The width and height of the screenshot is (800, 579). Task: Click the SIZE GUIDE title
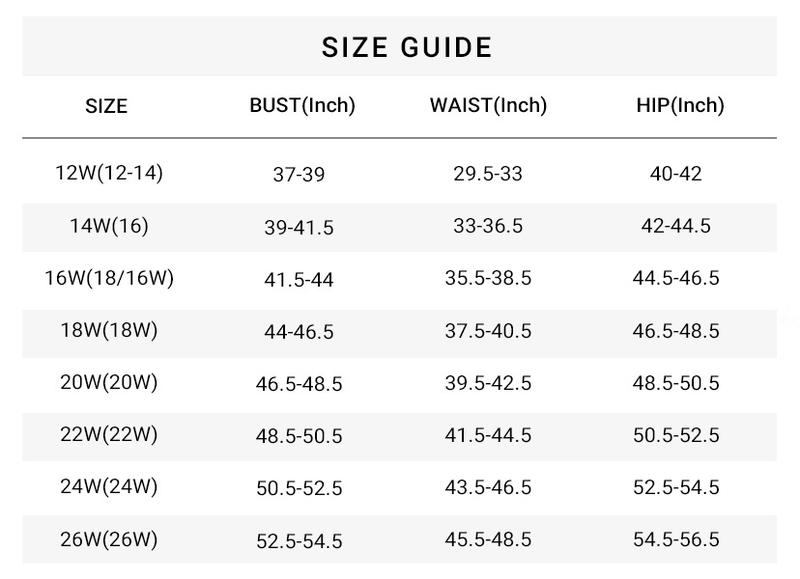pos(406,48)
